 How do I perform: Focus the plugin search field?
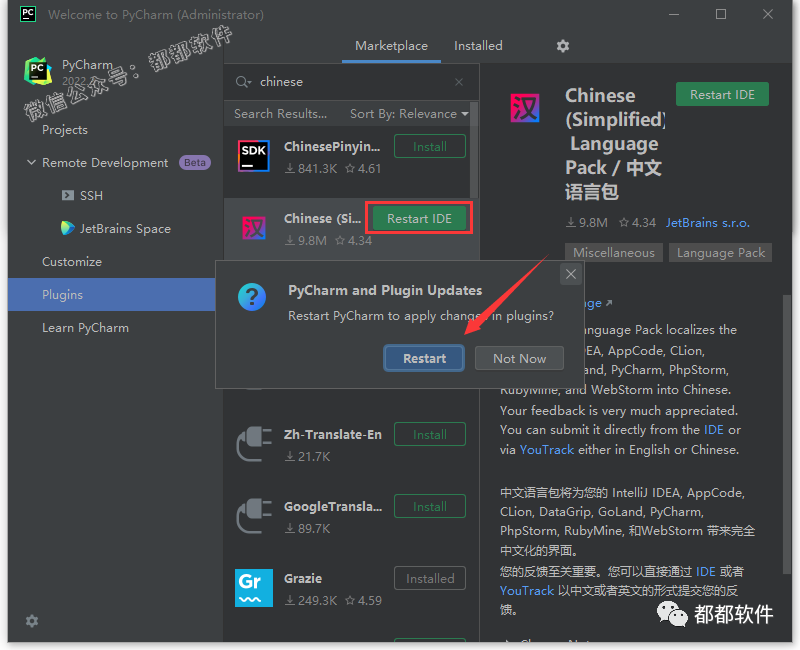click(352, 82)
